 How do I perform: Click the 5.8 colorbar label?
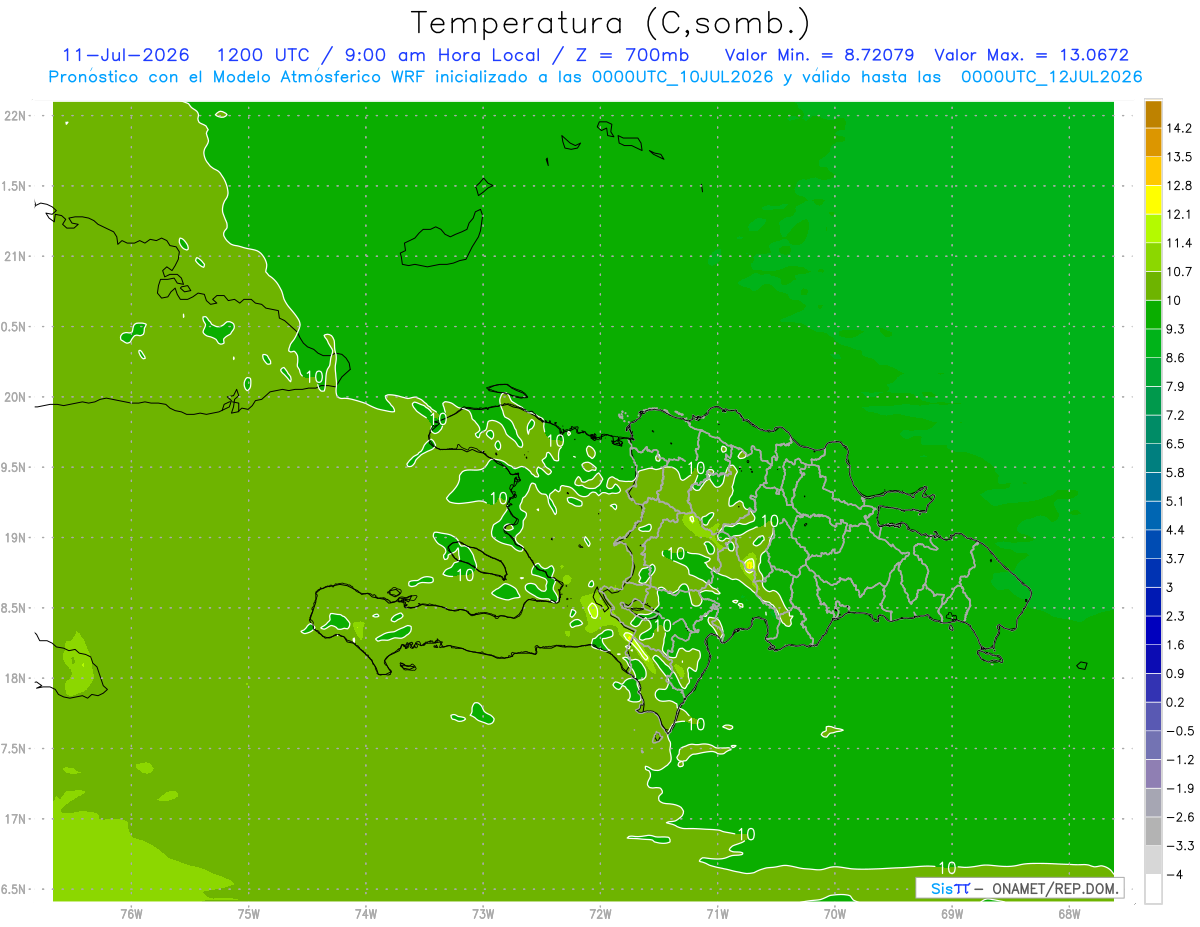tap(1175, 472)
